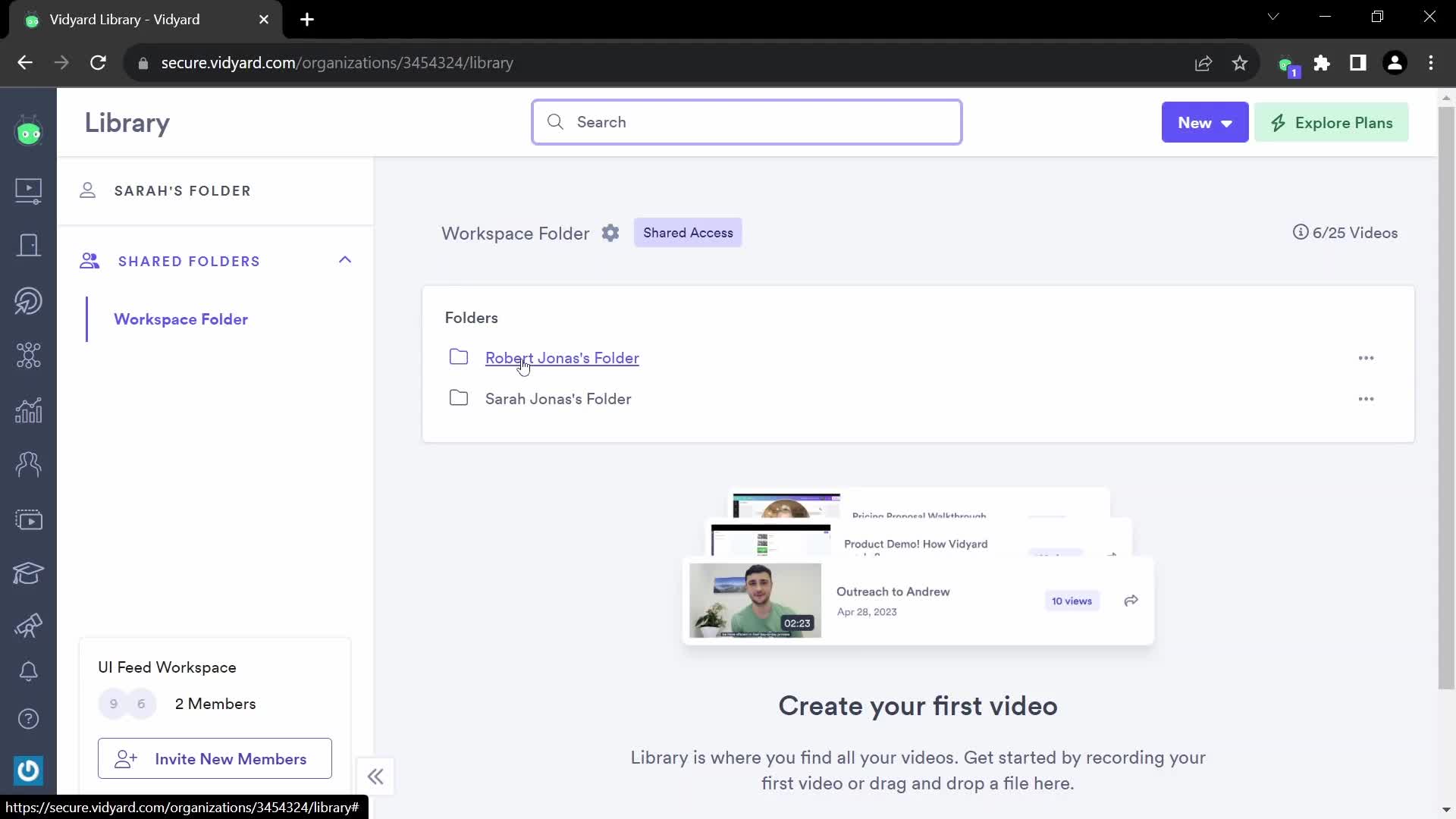Open the Vidyard home logo icon

click(x=29, y=132)
